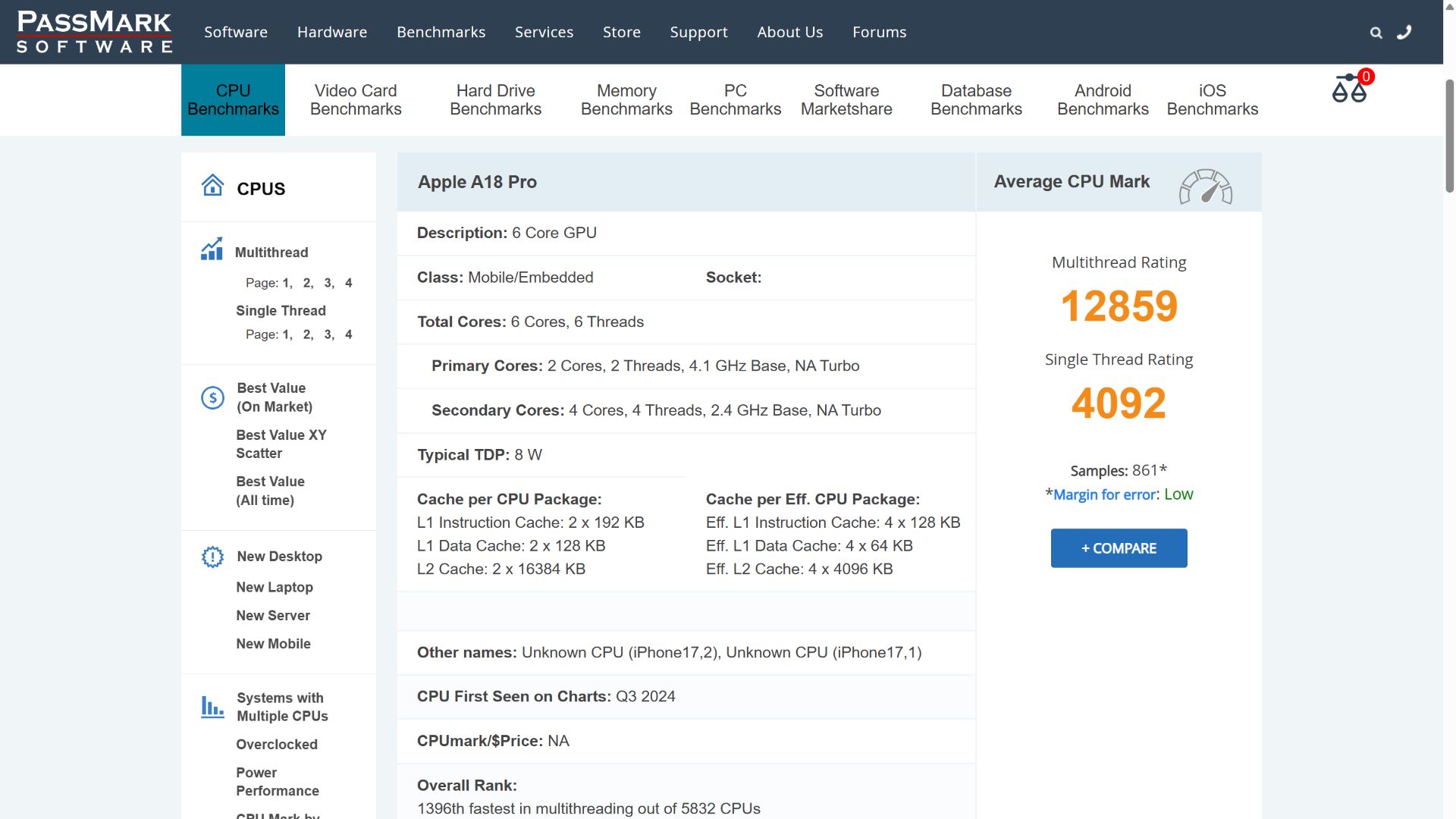
Task: Expand the Services menu
Action: 544,32
